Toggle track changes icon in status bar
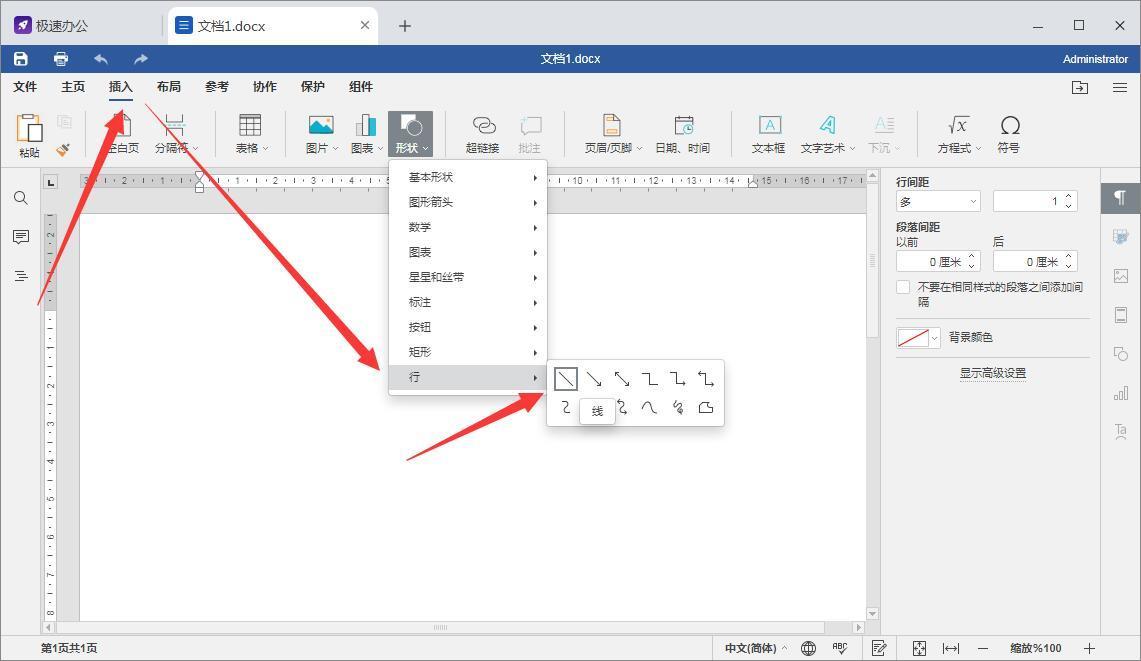Viewport: 1141px width, 661px height. (879, 648)
